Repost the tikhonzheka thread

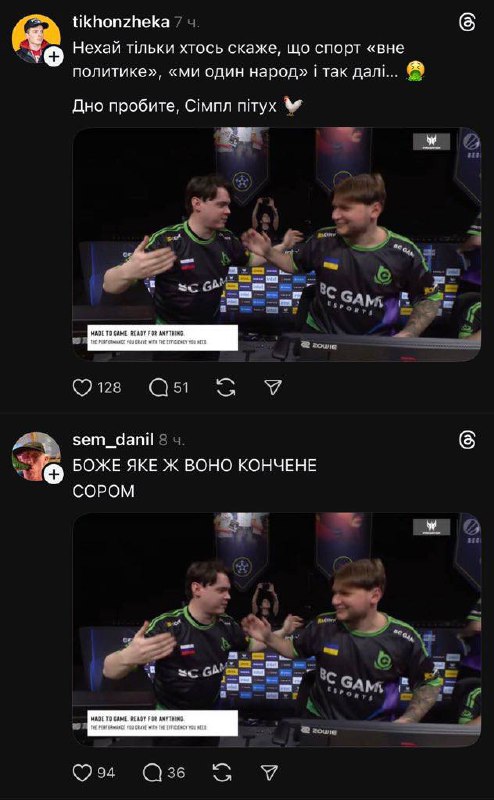226,388
